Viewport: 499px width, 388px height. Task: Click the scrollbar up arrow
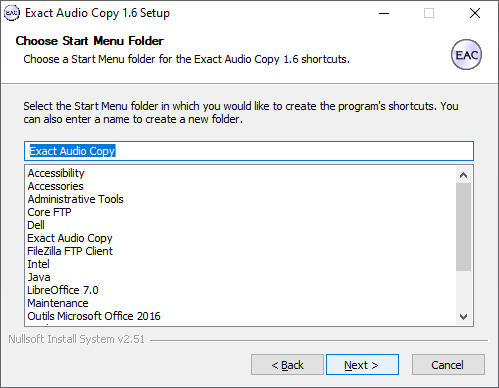coord(463,175)
